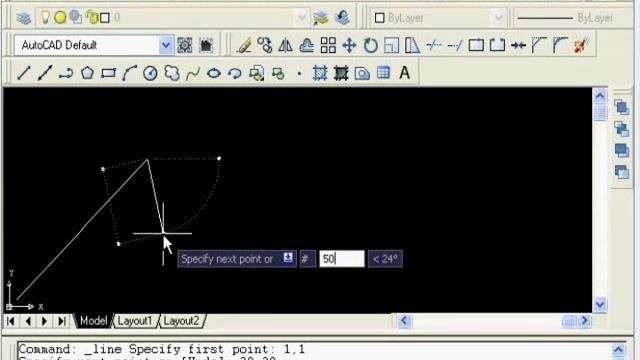Switch to the Model tab
Viewport: 640px width, 360px height.
pyautogui.click(x=93, y=321)
